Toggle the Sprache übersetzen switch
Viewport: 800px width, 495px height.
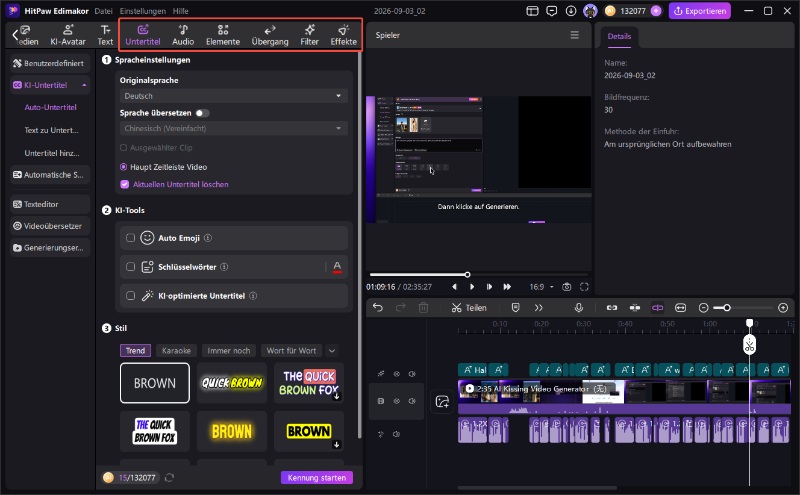click(x=202, y=113)
